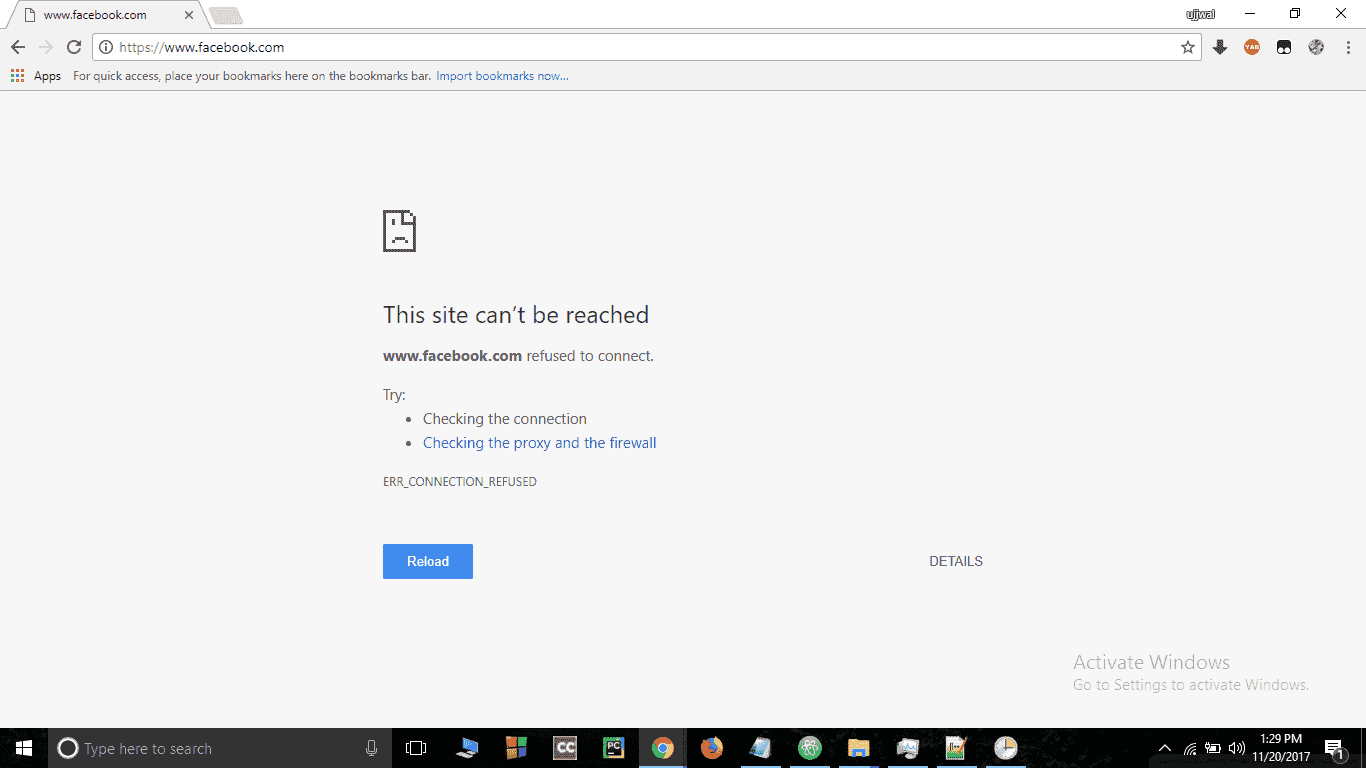Click the ERR_CONNECTION_REFUSED text

460,482
